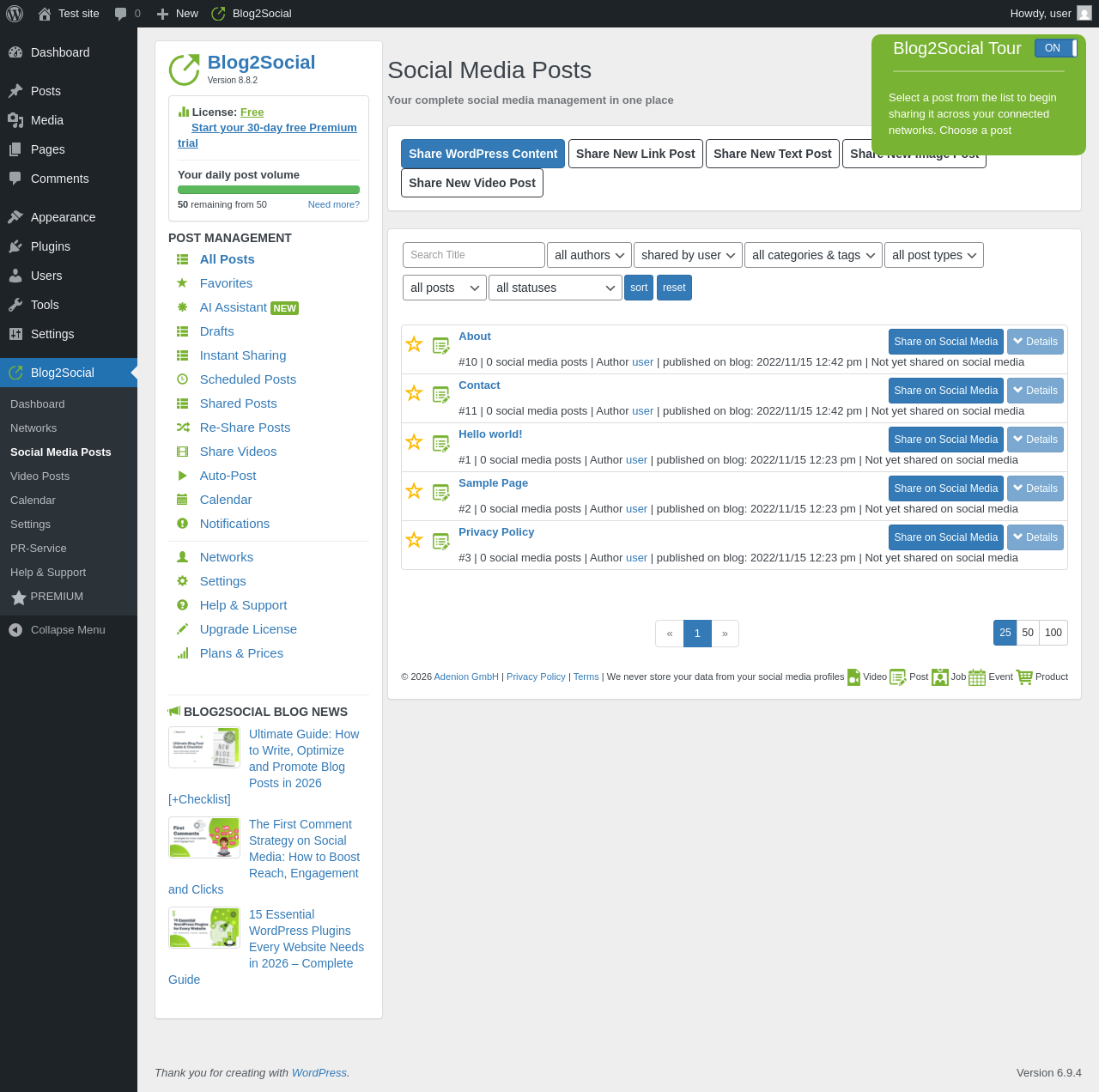1099x1092 pixels.
Task: Mark Hello world! as favorite star
Action: (414, 442)
